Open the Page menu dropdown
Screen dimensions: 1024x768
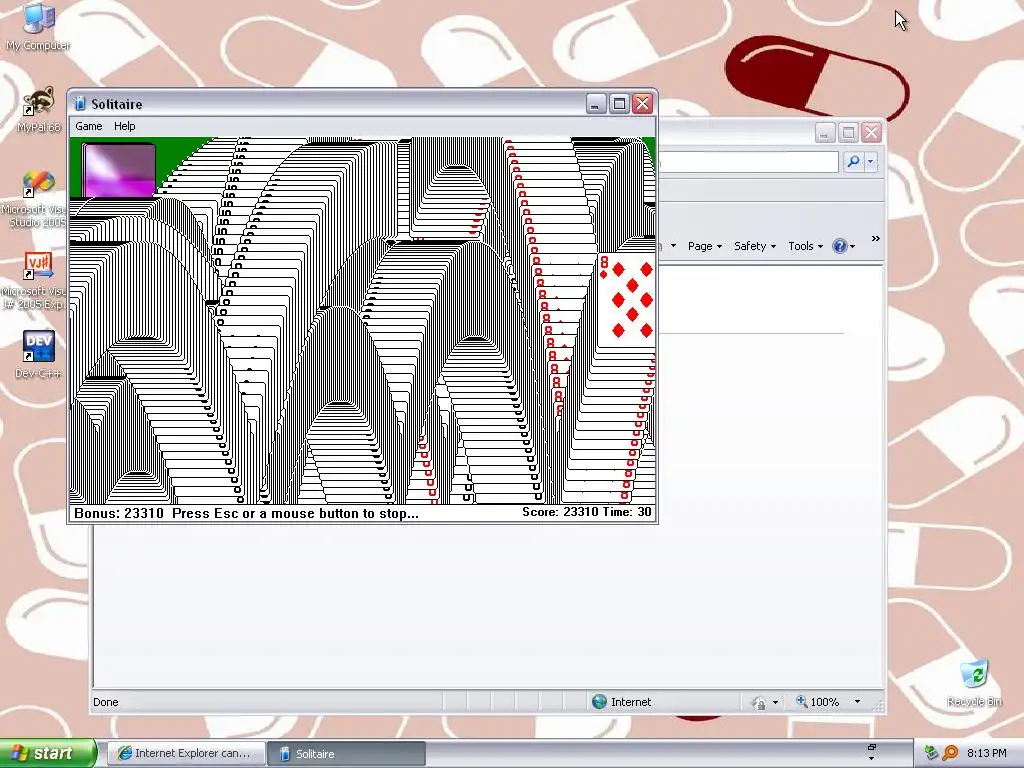pos(705,246)
